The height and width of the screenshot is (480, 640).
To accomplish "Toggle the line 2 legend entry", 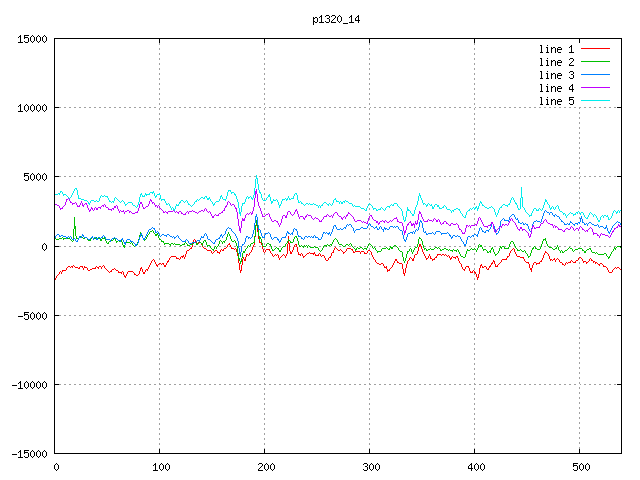I will (x=556, y=62).
